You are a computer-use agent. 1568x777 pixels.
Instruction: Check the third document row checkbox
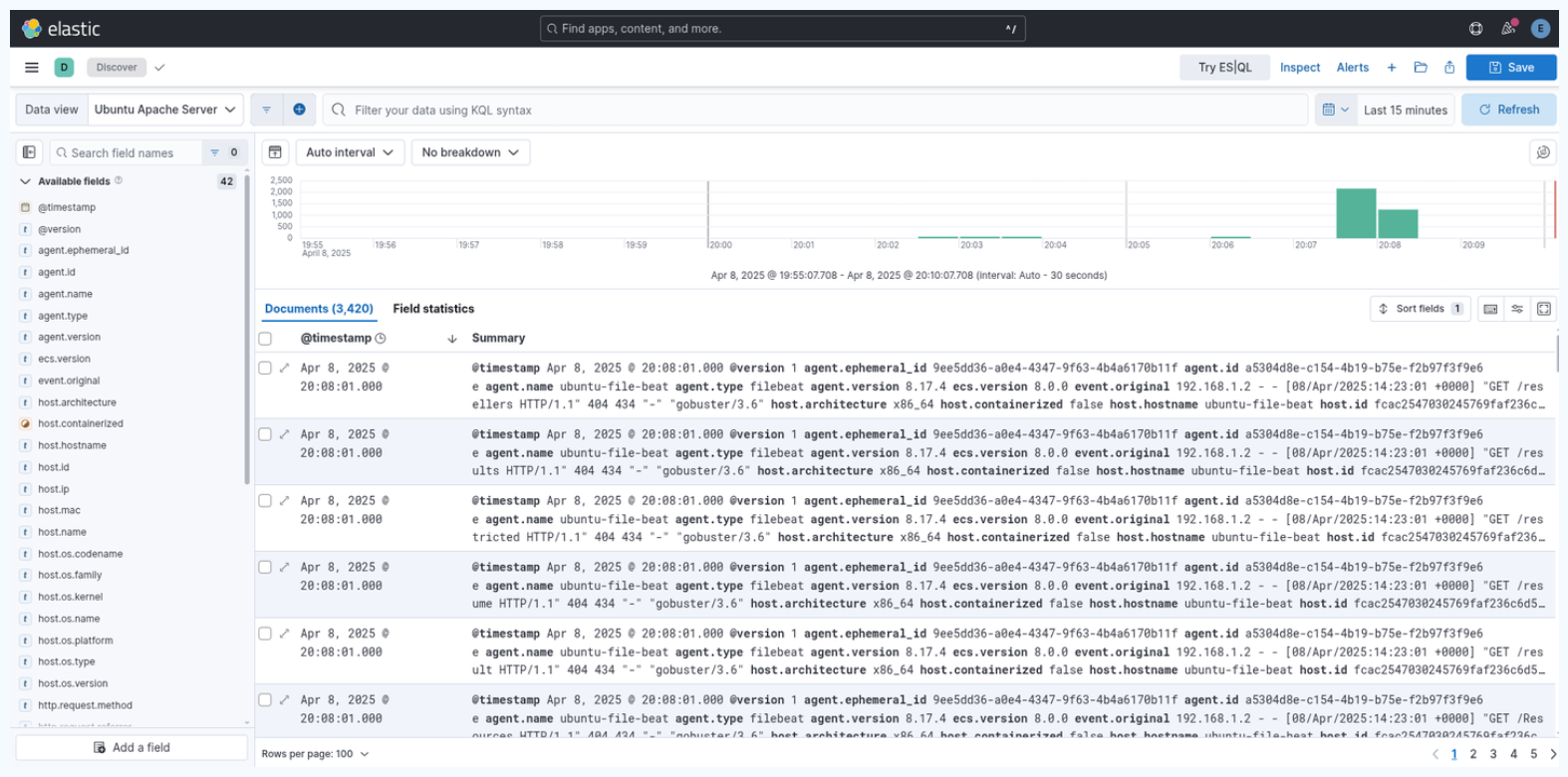(265, 501)
